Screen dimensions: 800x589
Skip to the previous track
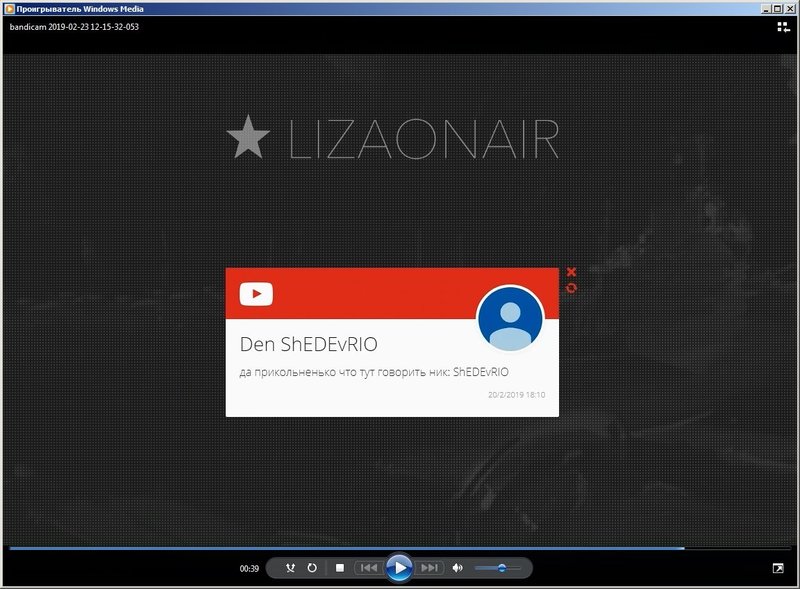tap(368, 568)
